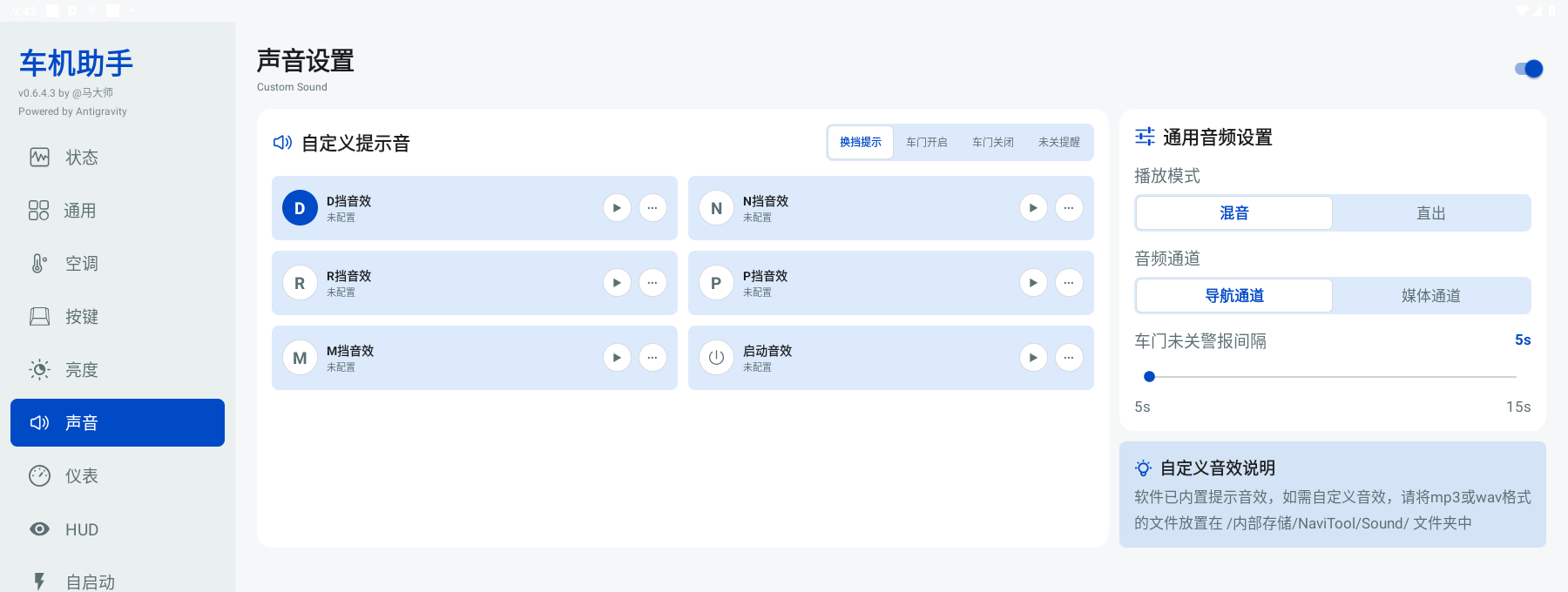Open the 自启动 lightning icon

39,582
